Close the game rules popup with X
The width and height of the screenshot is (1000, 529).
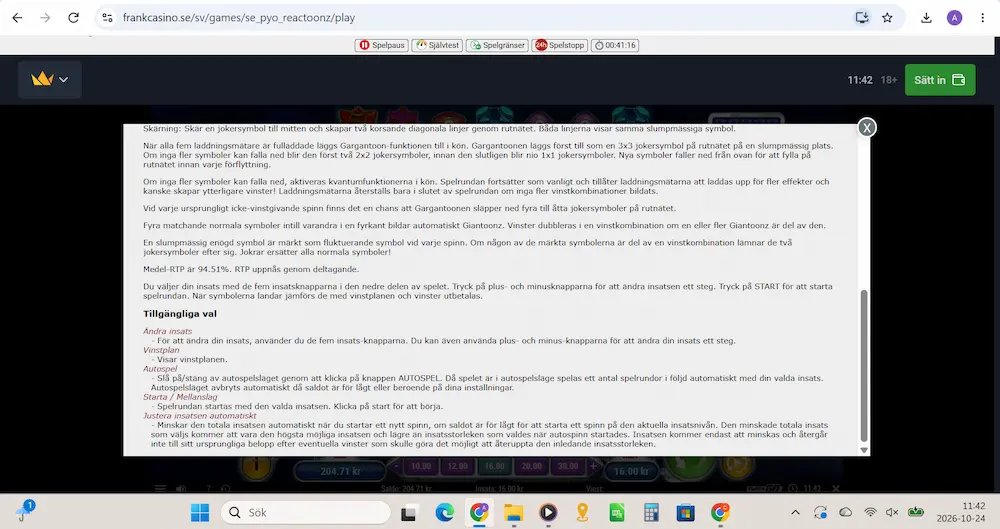(866, 128)
